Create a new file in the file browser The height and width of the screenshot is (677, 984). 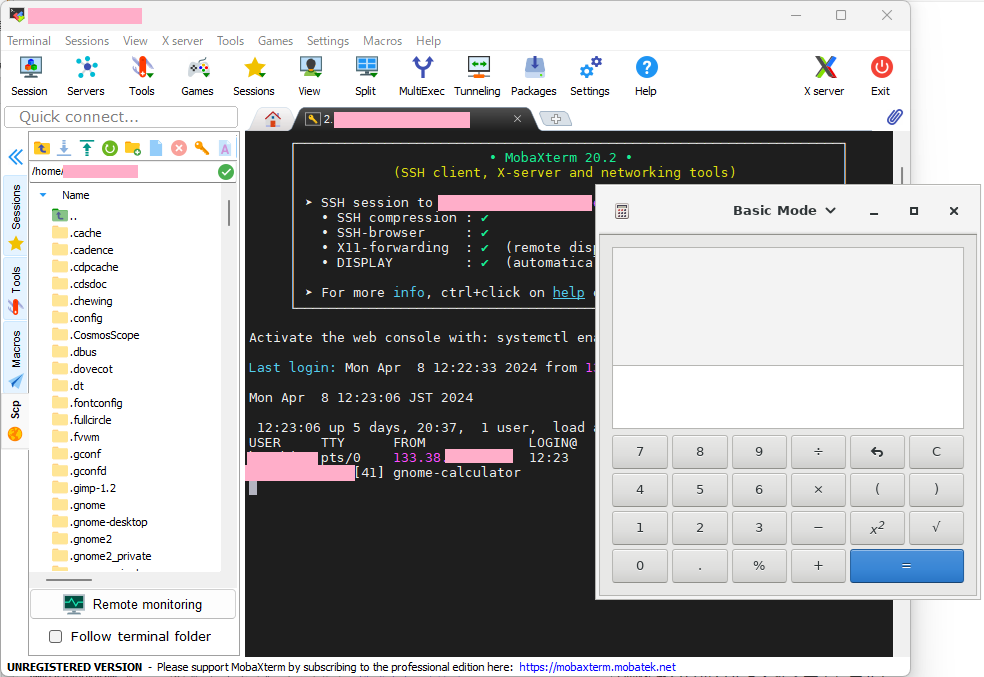156,148
